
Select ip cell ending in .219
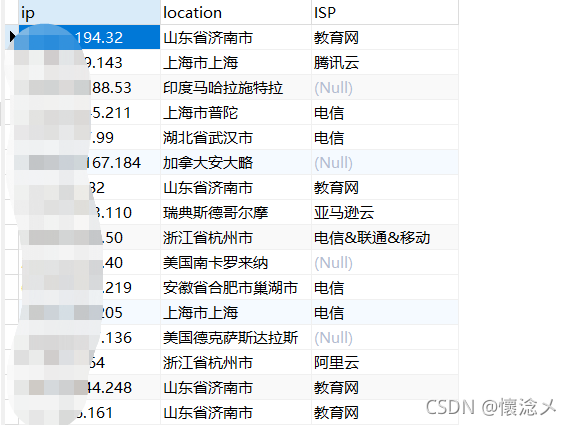click(x=89, y=287)
